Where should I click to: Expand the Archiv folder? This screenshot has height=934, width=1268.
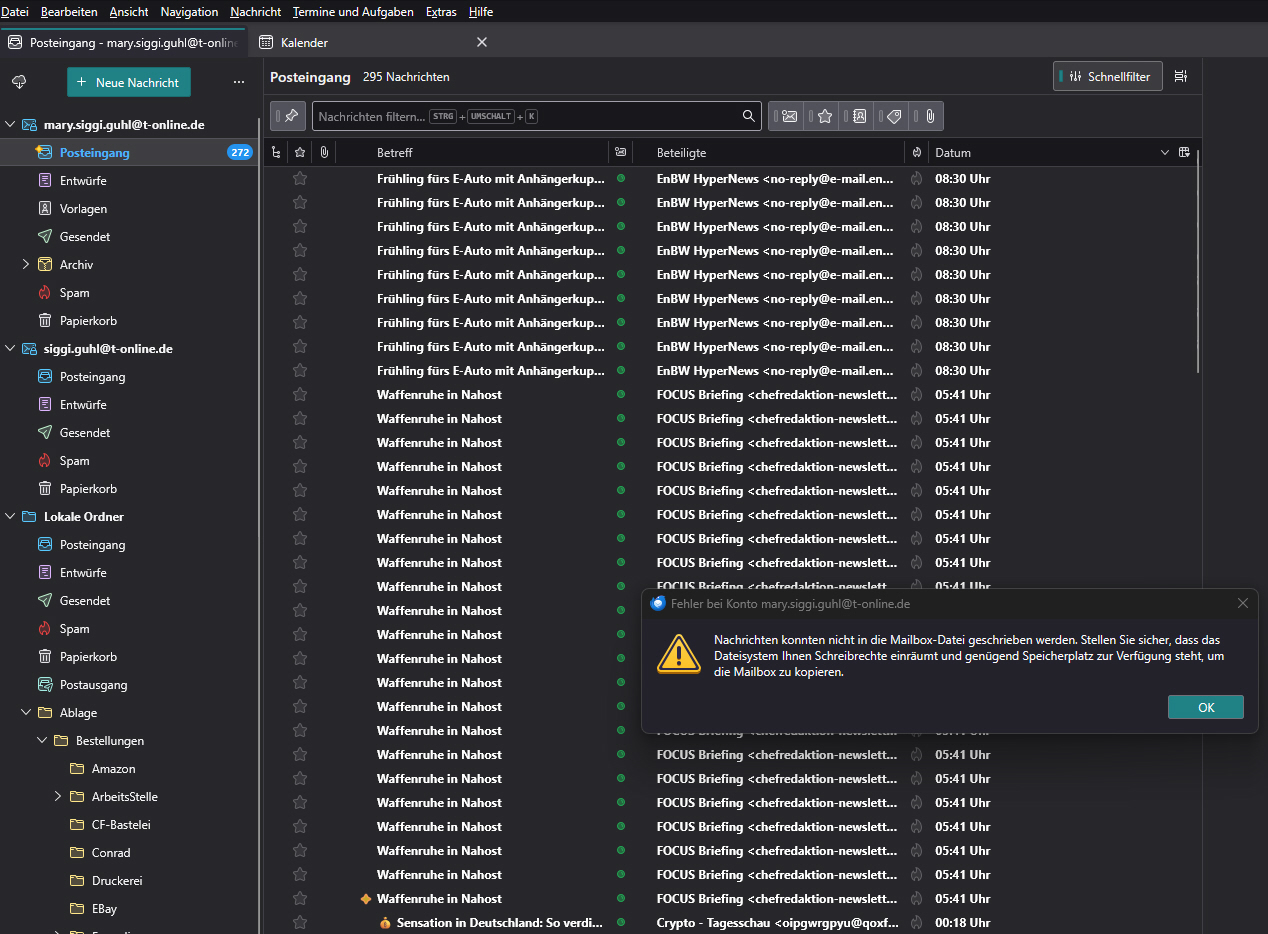point(26,265)
